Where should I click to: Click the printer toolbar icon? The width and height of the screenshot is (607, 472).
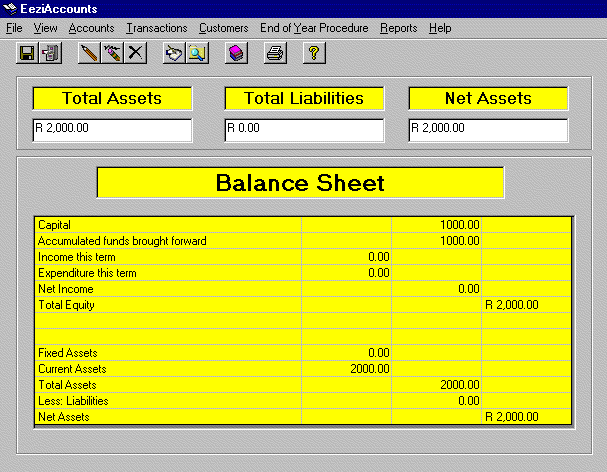pyautogui.click(x=275, y=53)
